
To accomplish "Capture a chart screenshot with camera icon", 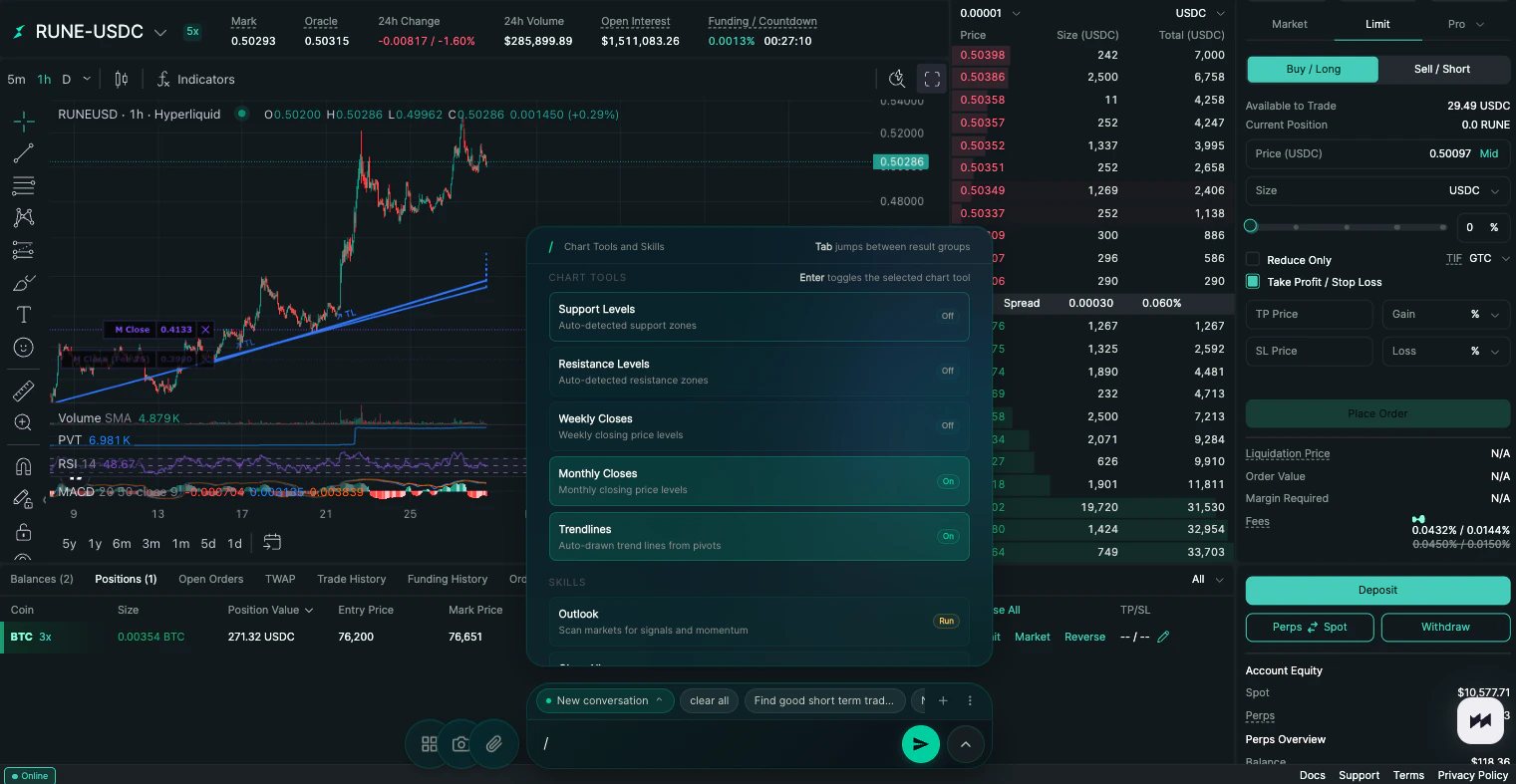I will point(460,744).
